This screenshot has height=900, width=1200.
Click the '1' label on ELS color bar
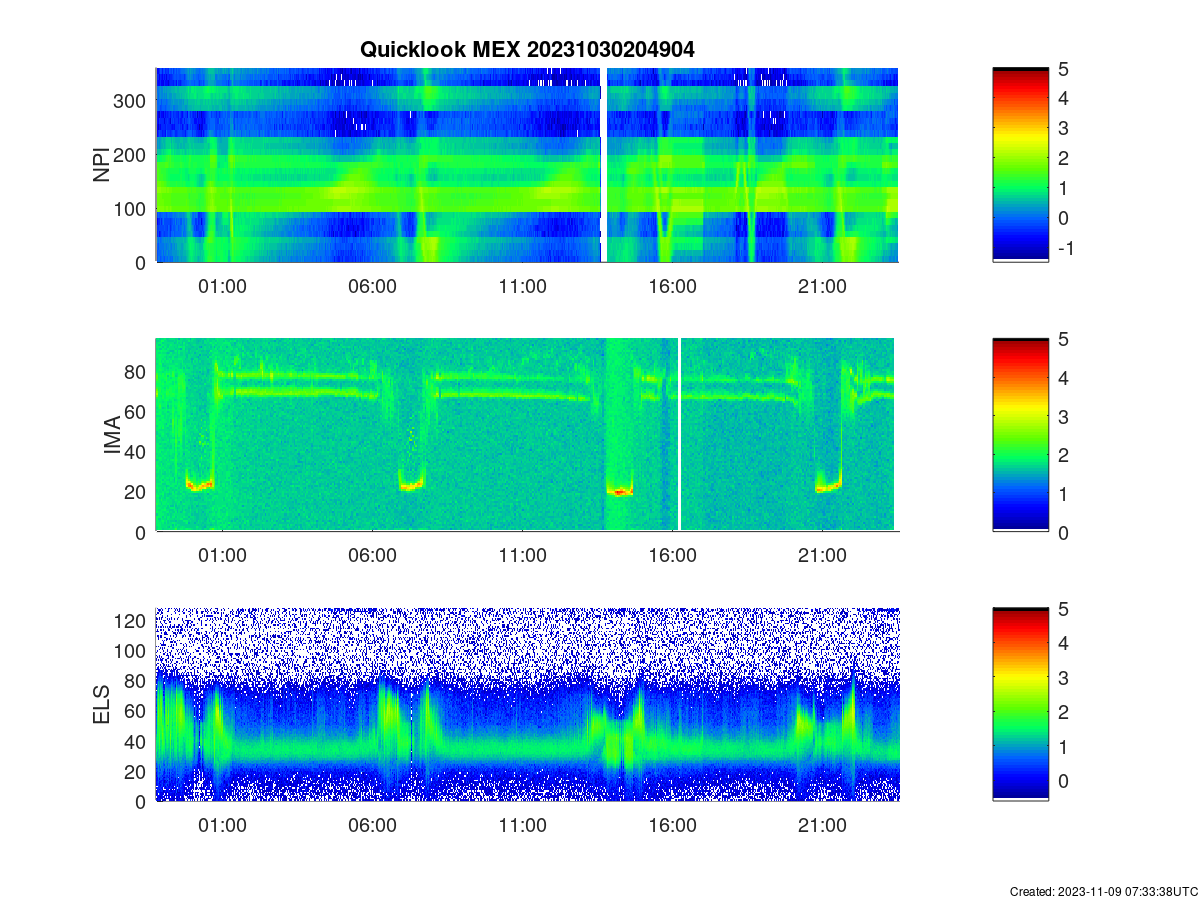click(x=1064, y=747)
